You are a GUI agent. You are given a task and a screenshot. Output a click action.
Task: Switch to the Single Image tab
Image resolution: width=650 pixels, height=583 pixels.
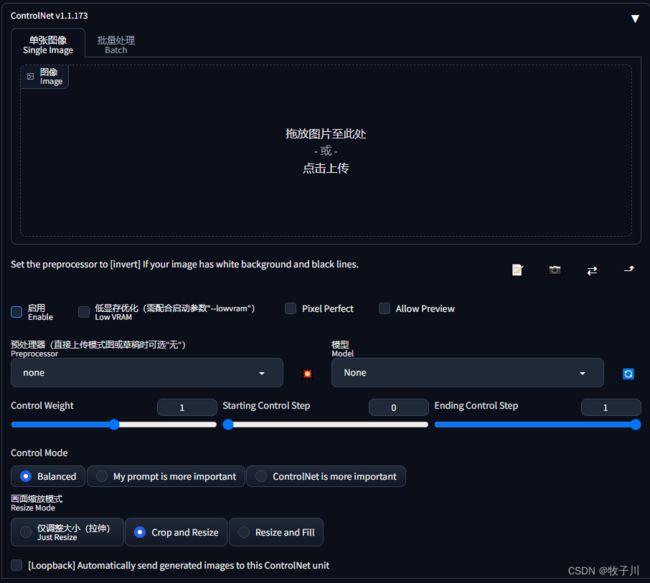48,45
